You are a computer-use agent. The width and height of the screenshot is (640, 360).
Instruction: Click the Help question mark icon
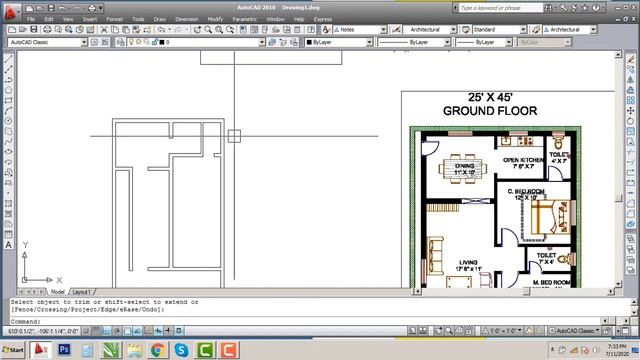[x=596, y=8]
